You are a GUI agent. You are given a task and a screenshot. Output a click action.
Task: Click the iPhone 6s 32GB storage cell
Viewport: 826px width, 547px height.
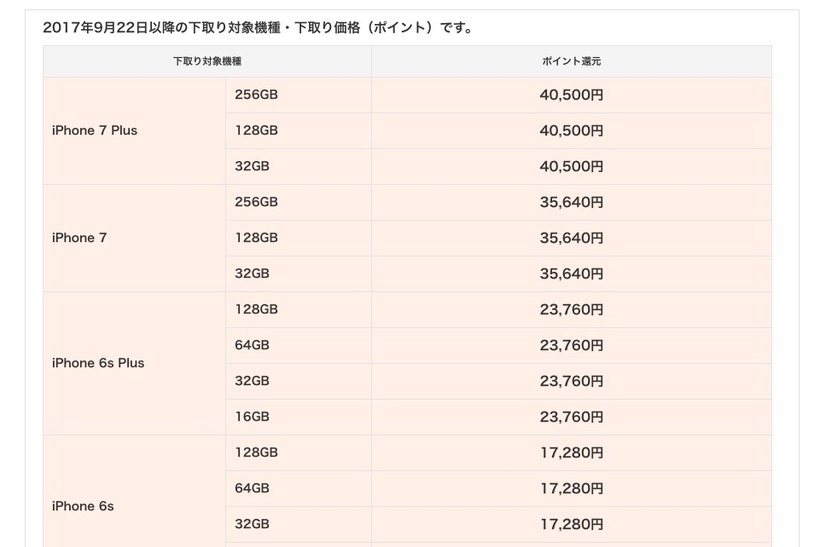298,525
